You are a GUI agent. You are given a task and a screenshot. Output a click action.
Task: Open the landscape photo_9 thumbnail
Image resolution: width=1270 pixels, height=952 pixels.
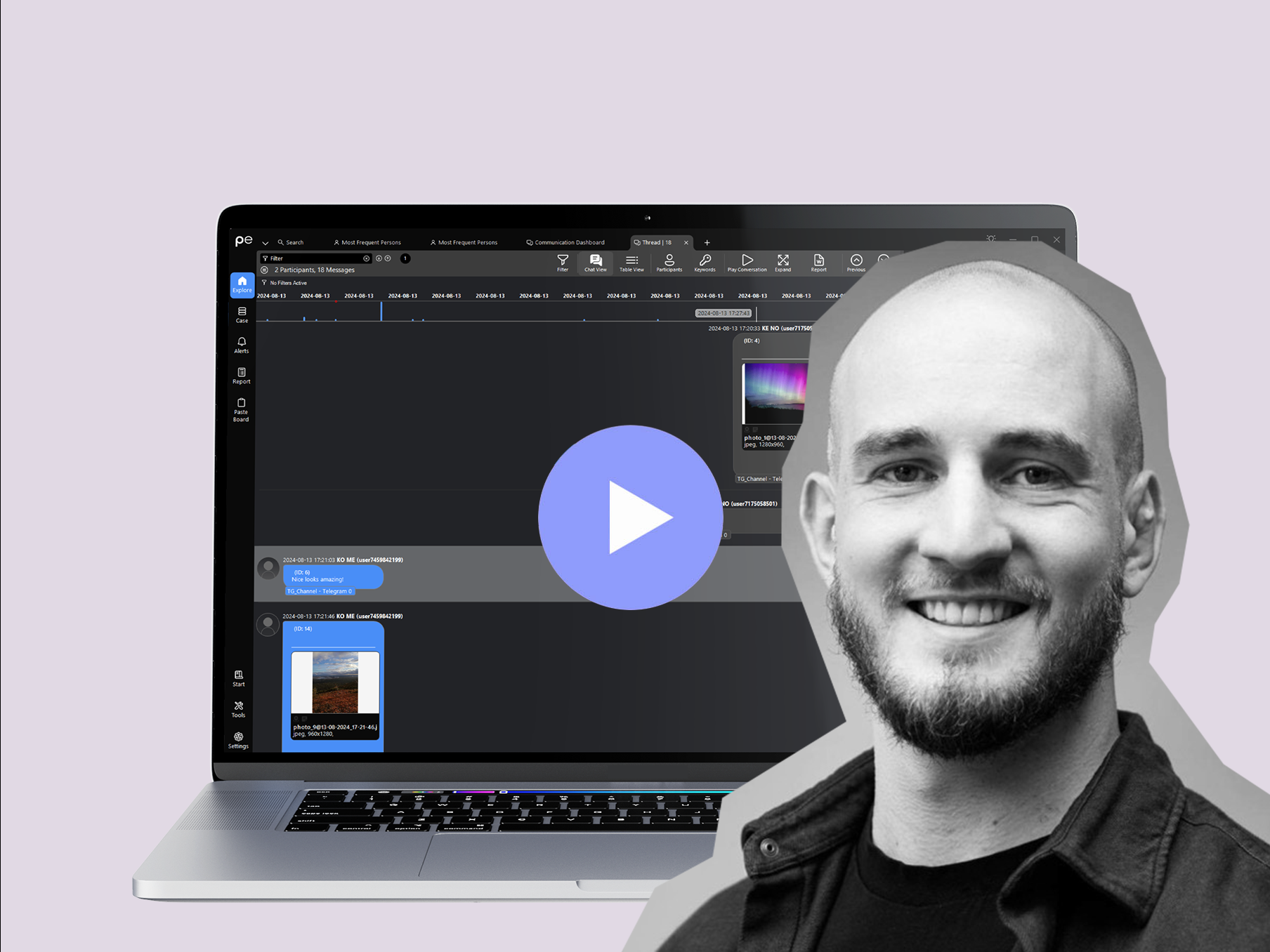(335, 682)
